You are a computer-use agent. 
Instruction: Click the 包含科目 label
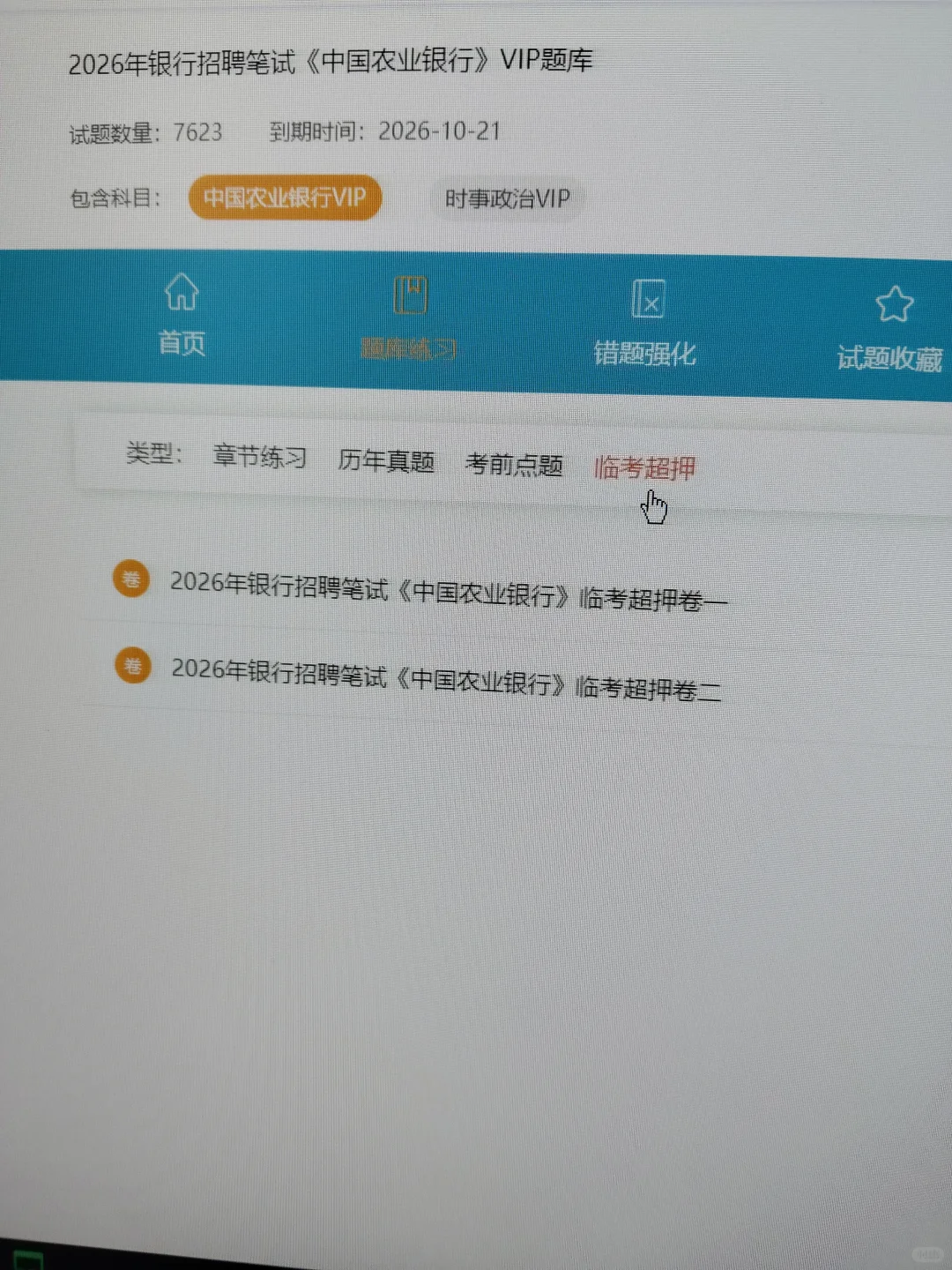pyautogui.click(x=115, y=198)
